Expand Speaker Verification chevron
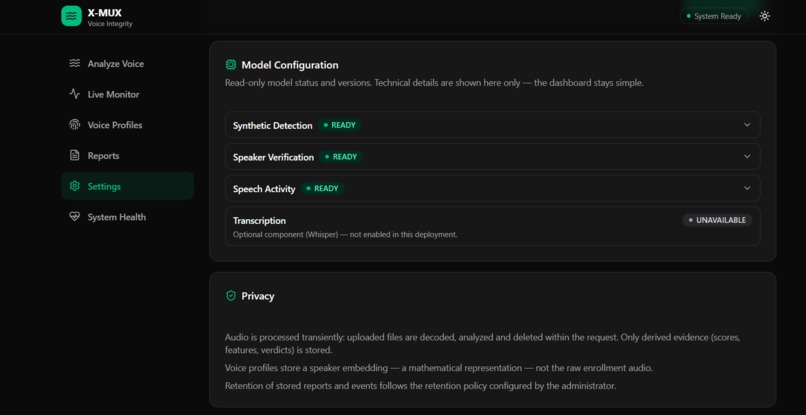Screen dimensions: 806x415 (x=747, y=156)
